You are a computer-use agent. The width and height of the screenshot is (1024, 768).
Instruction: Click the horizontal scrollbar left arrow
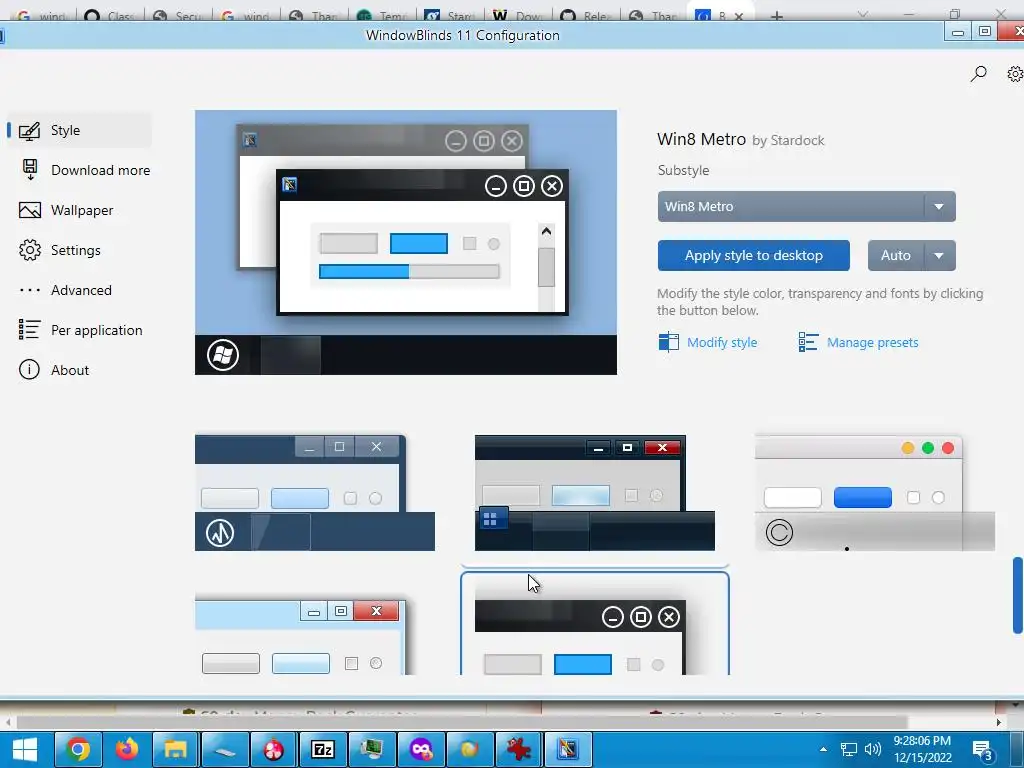[8, 722]
